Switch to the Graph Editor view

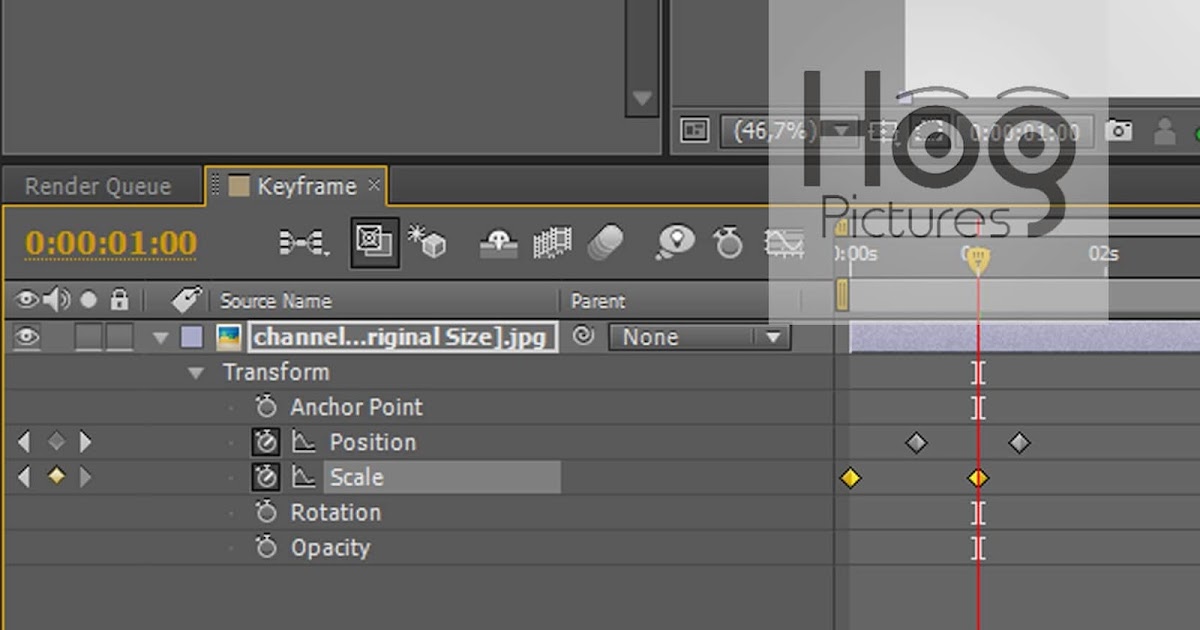[x=785, y=240]
